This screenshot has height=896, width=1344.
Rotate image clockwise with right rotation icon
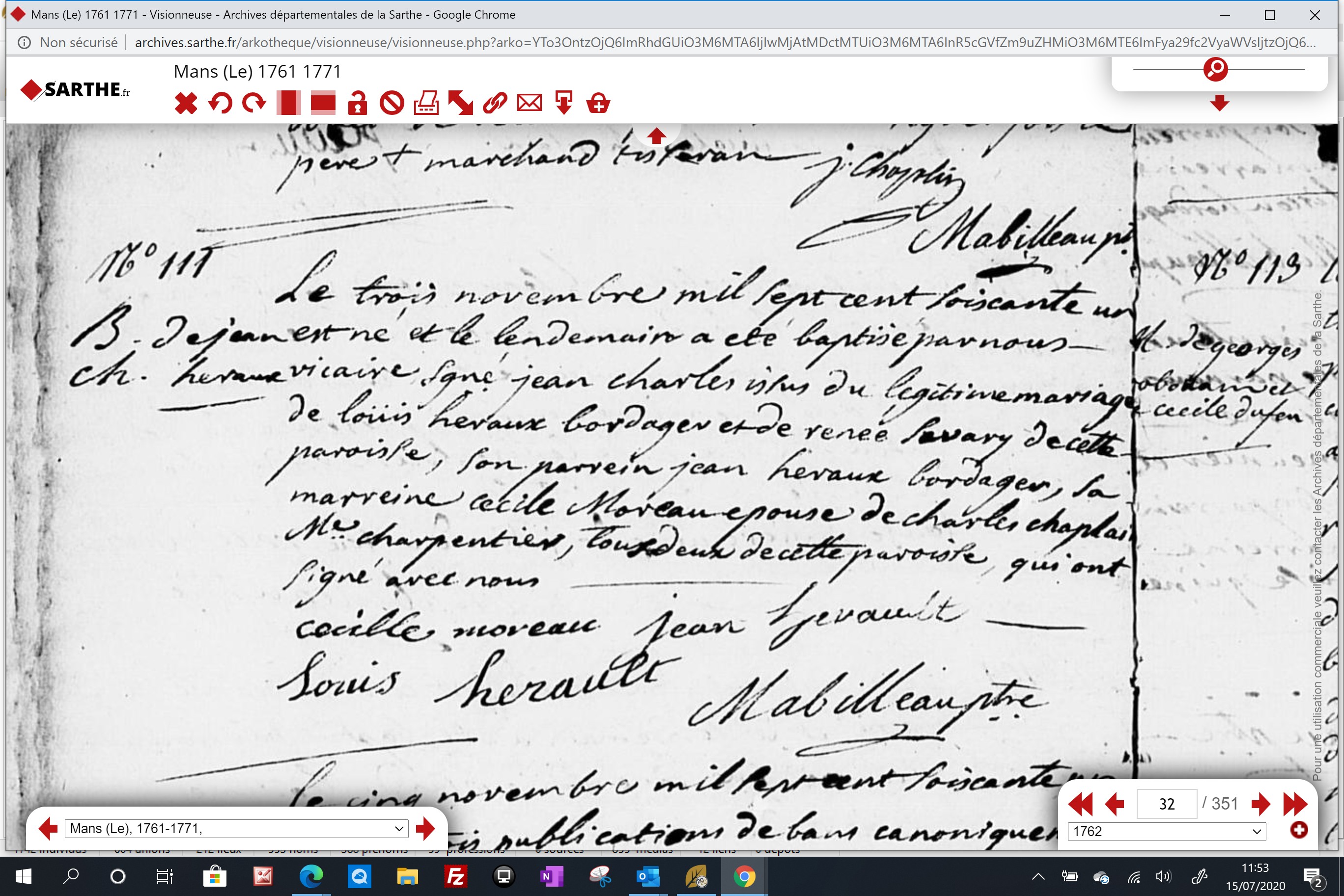coord(254,104)
